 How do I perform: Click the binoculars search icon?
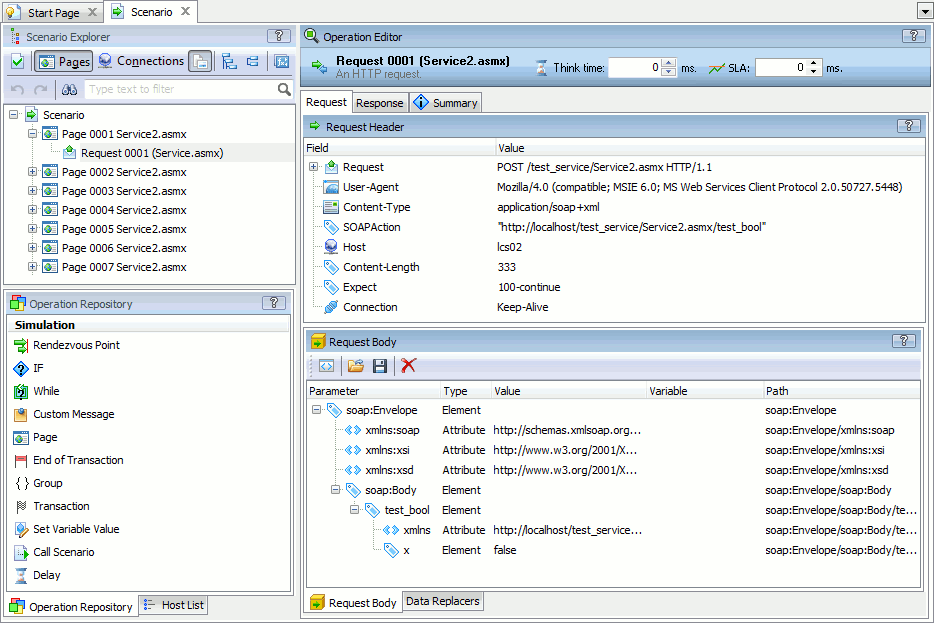coord(71,89)
